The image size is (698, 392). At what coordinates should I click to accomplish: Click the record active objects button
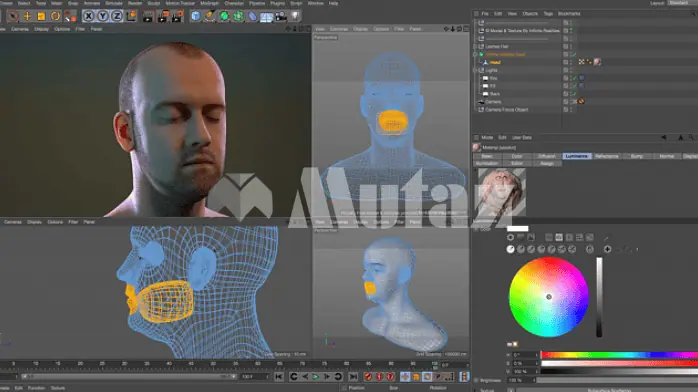[x=368, y=377]
